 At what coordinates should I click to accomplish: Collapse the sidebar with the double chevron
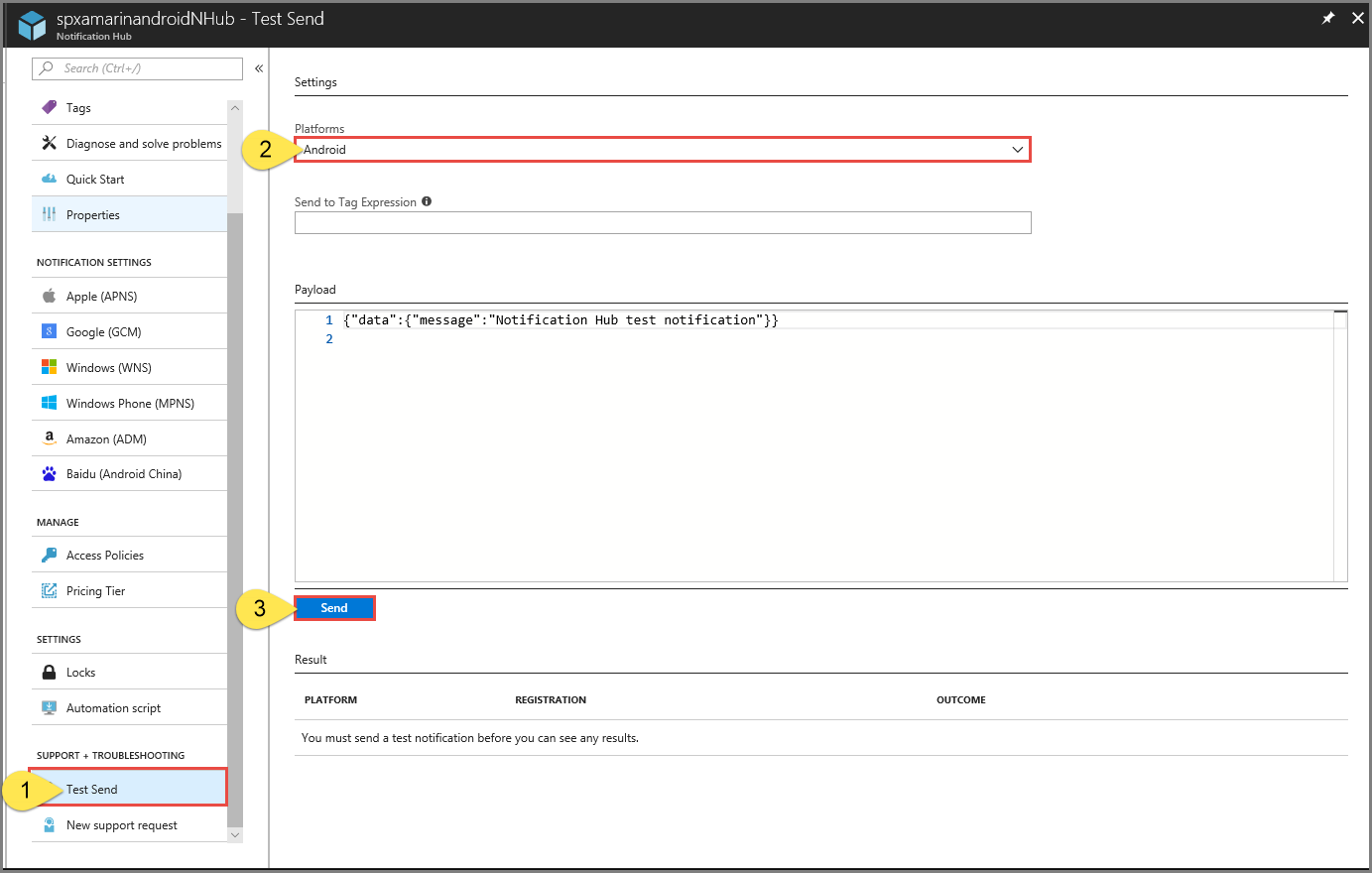(x=258, y=68)
